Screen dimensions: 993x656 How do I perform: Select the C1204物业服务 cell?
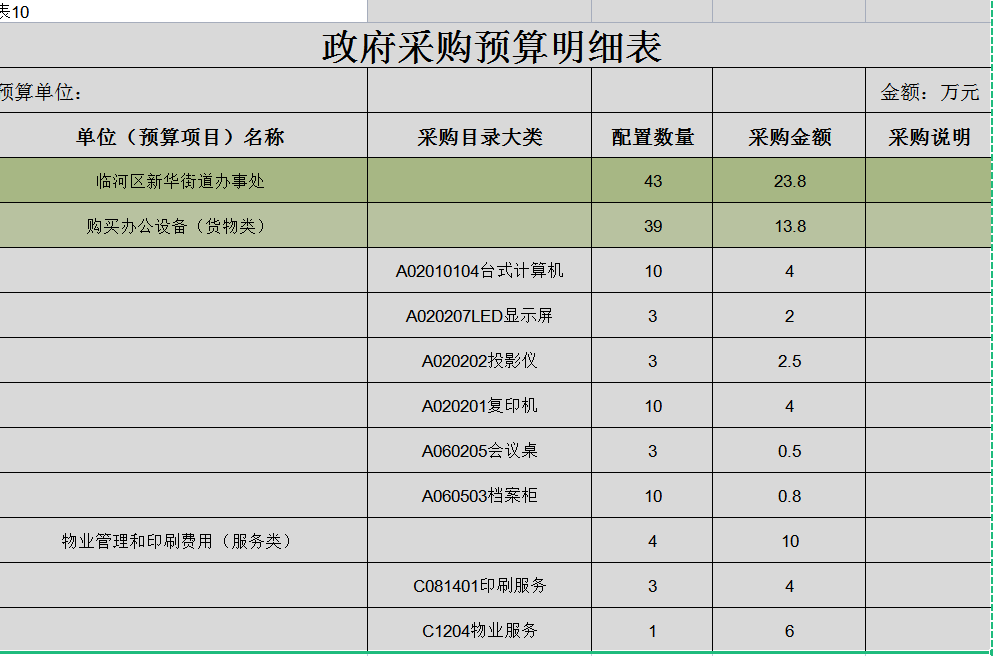pyautogui.click(x=479, y=629)
